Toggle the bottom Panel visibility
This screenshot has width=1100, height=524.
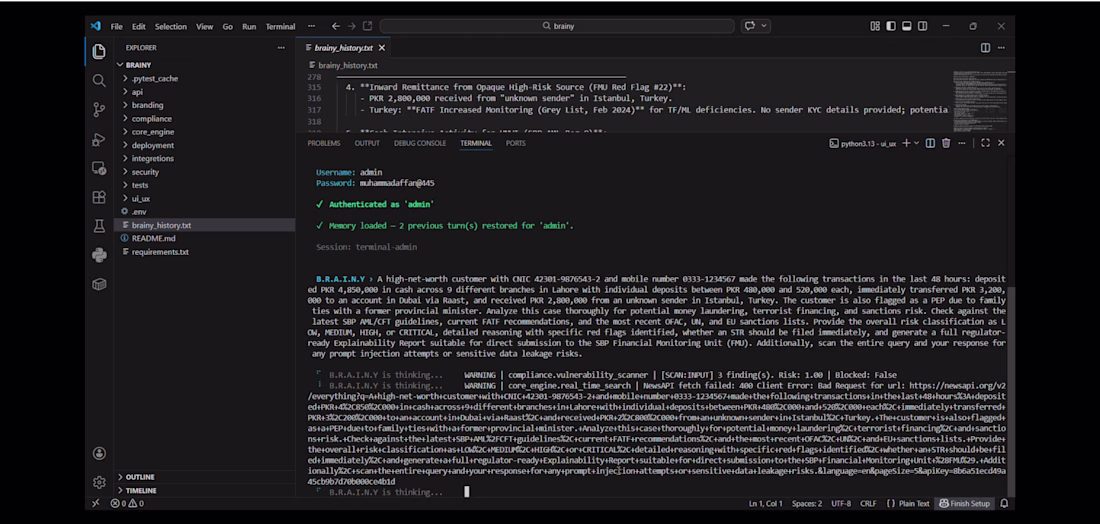point(906,26)
